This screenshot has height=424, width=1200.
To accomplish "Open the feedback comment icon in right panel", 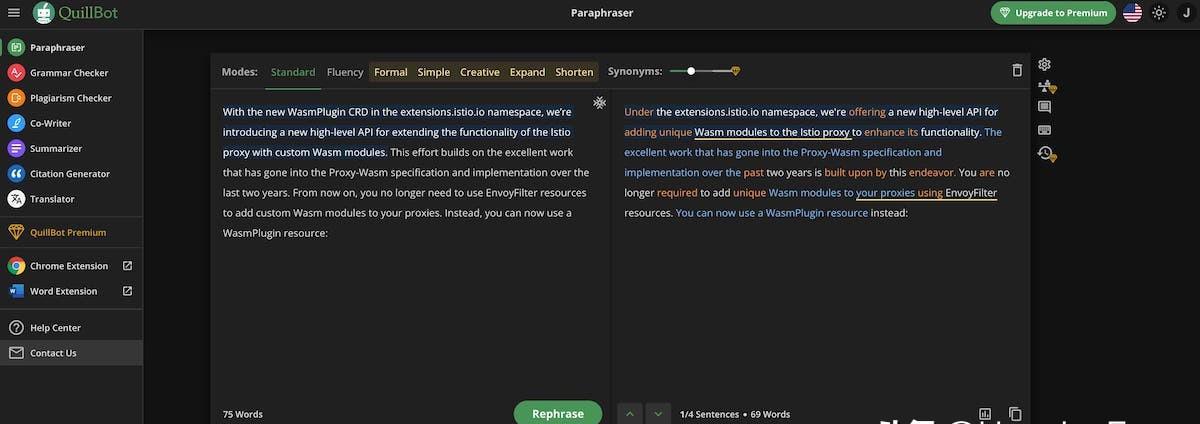I will [1045, 107].
